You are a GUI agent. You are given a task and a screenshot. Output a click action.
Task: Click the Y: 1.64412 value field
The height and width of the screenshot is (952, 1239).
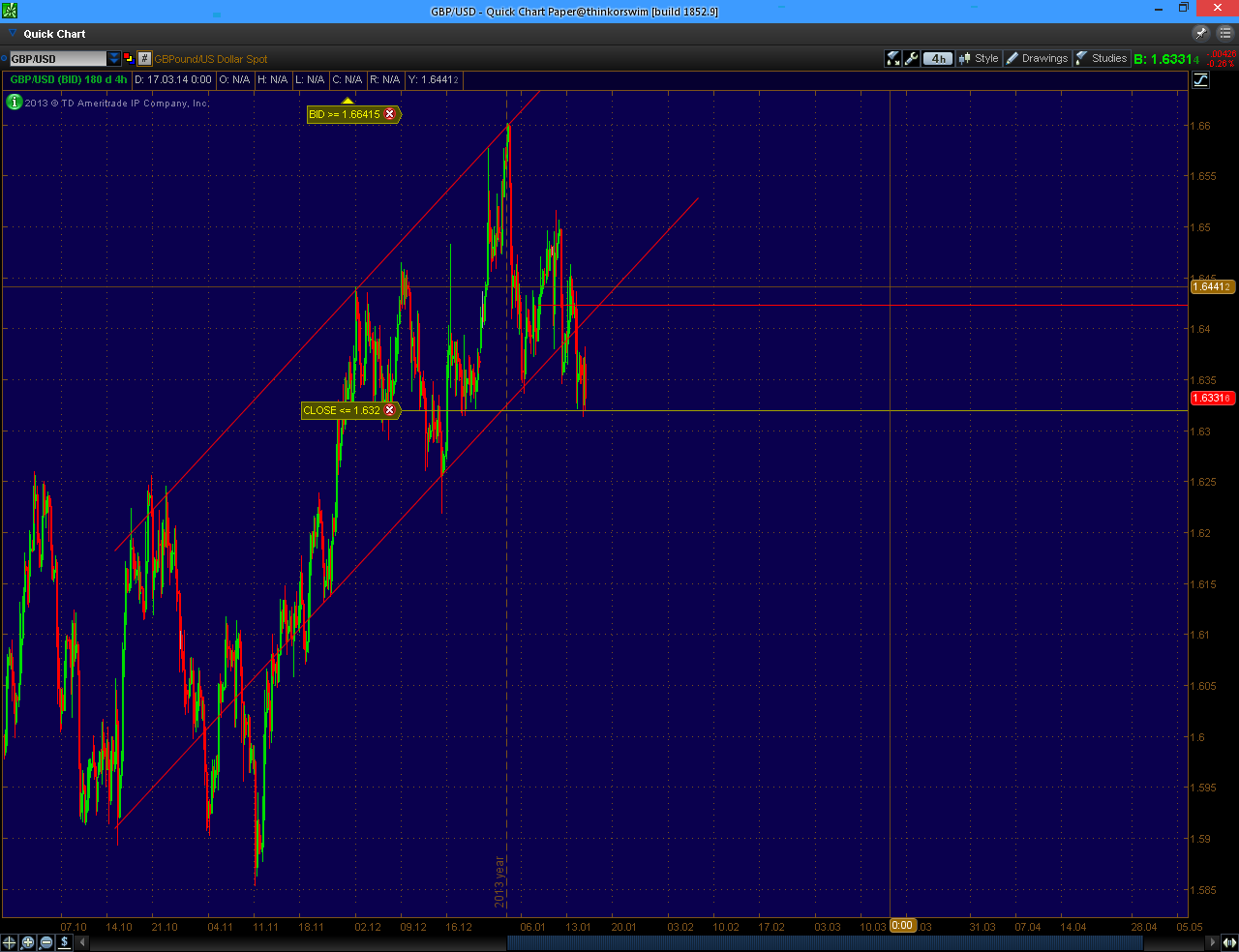coord(433,79)
